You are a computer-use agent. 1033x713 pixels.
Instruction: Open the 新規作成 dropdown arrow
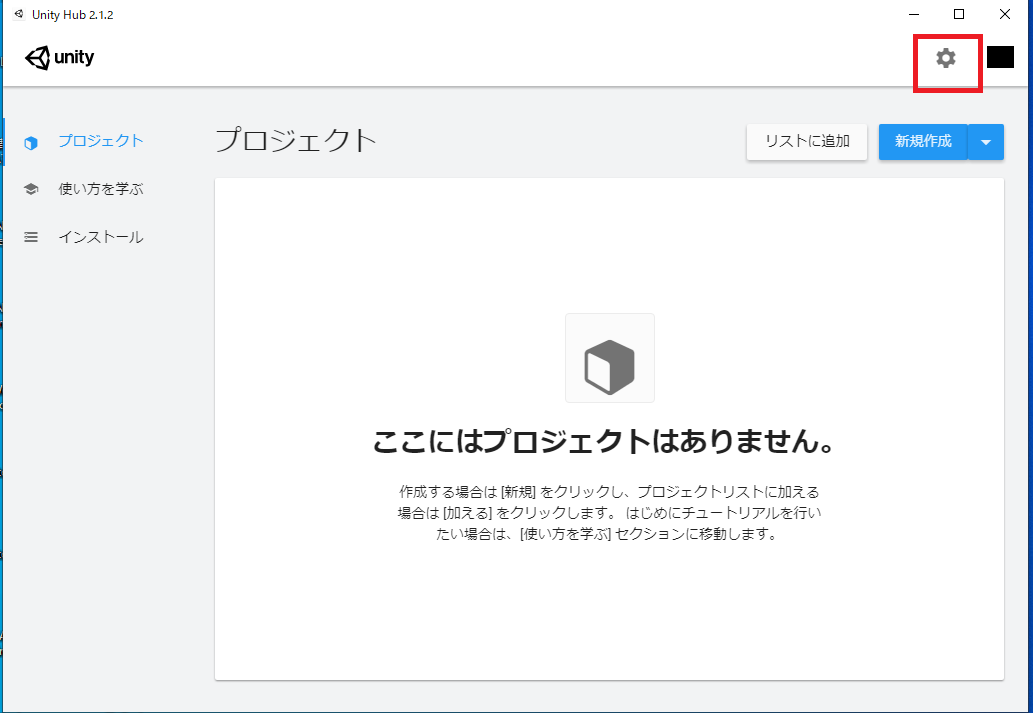tap(986, 141)
